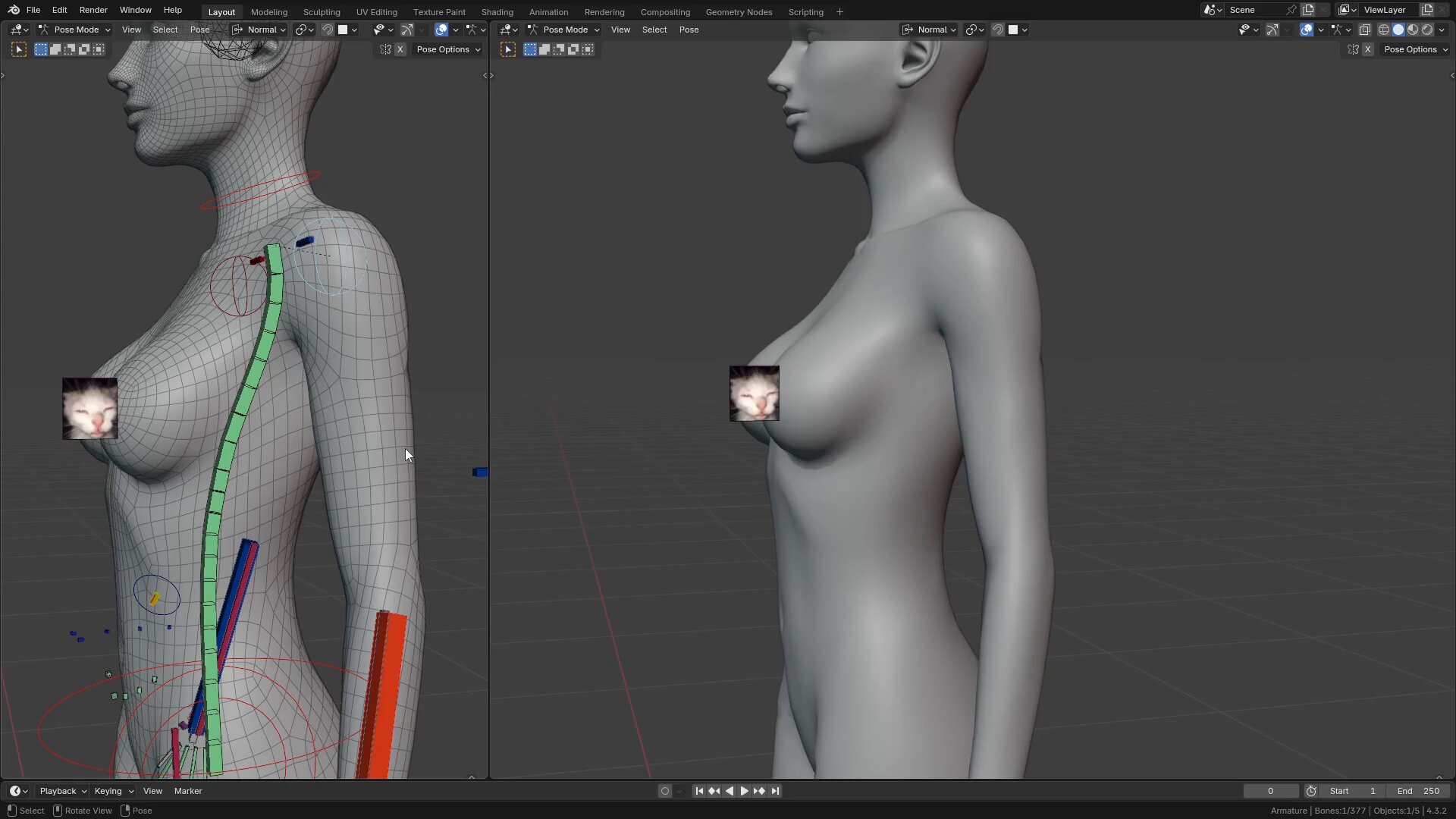Toggle X-axis mirror in left viewport
Viewport: 1456px width, 819px height.
[x=400, y=49]
